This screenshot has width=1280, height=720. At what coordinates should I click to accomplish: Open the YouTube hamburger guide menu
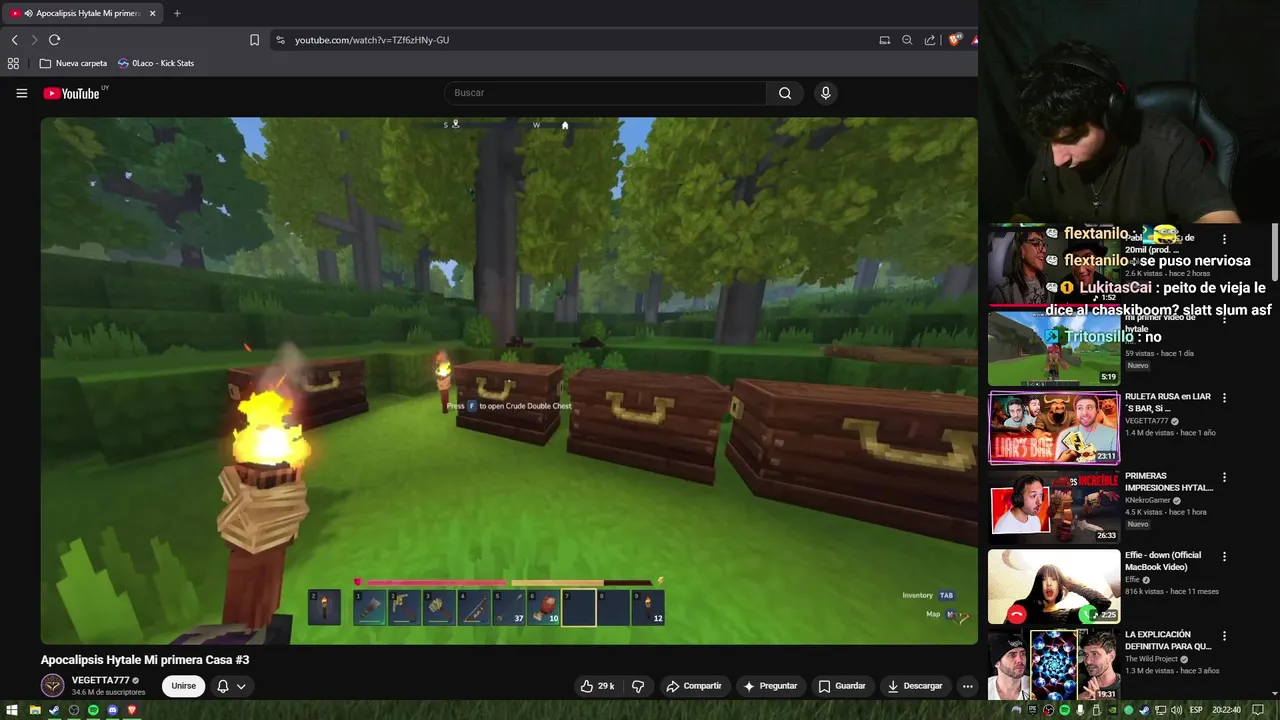click(x=21, y=93)
